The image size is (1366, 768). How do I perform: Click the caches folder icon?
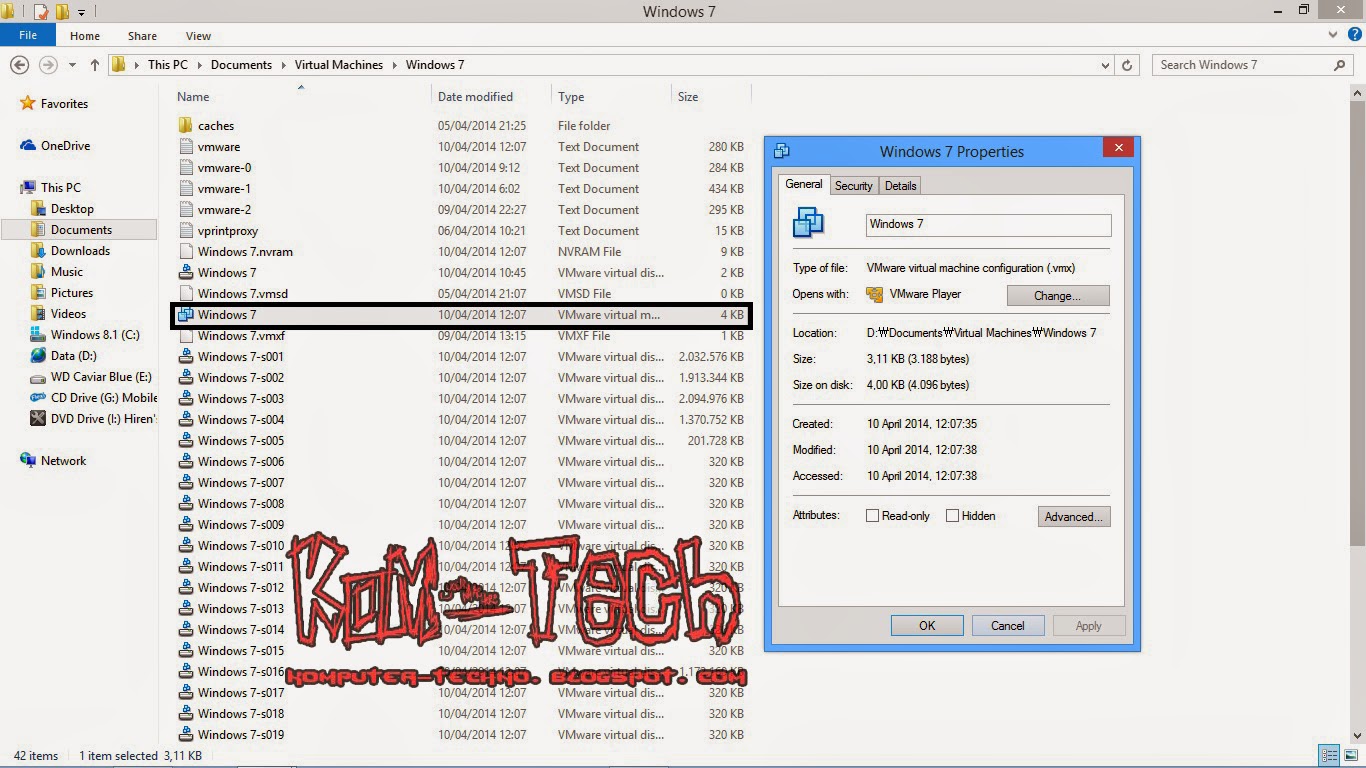tap(185, 126)
